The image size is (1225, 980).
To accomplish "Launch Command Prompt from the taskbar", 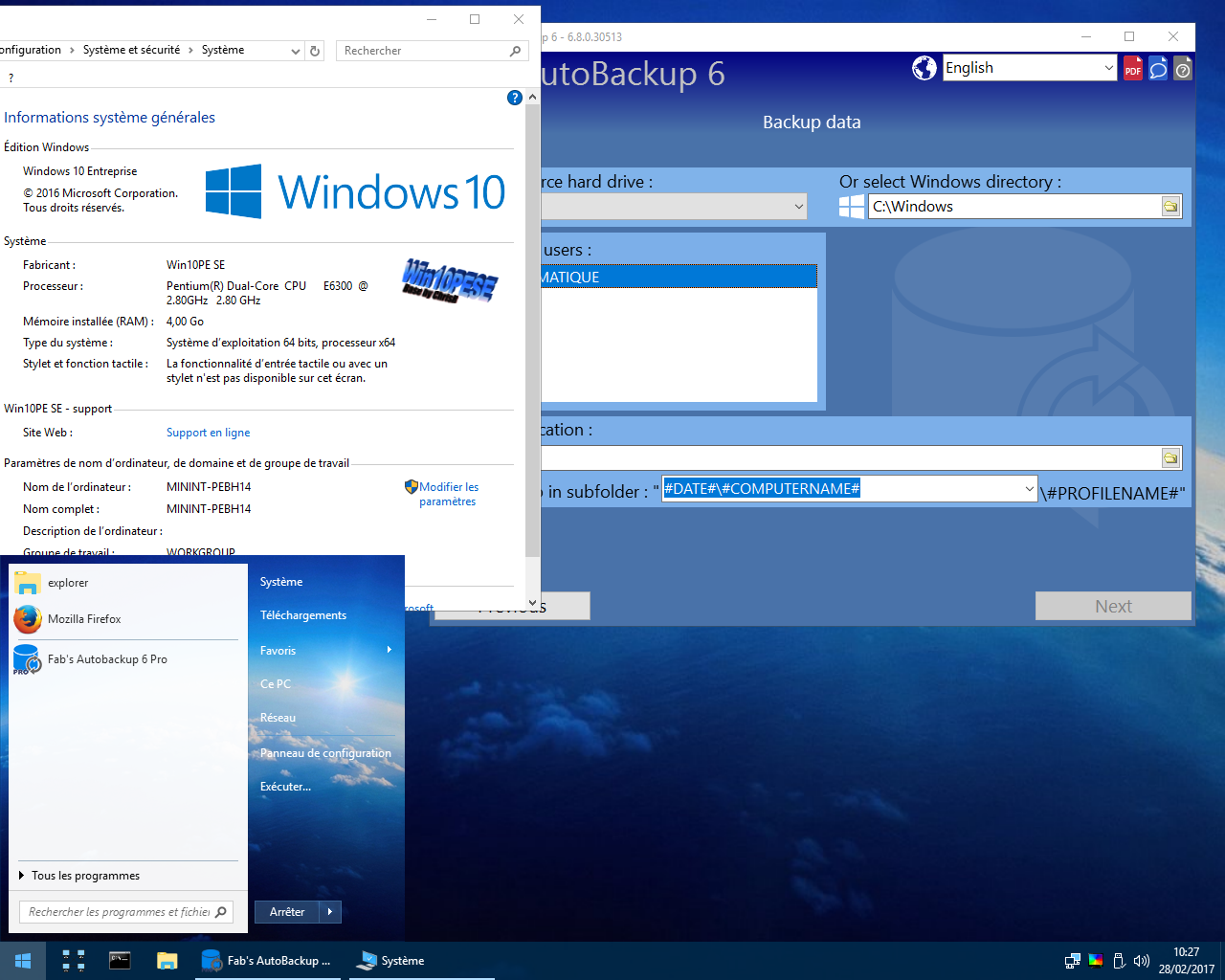I will pyautogui.click(x=120, y=961).
